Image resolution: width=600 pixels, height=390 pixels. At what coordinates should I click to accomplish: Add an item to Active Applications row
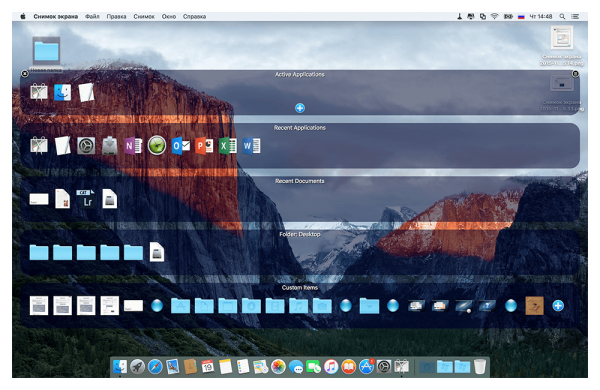pyautogui.click(x=300, y=108)
